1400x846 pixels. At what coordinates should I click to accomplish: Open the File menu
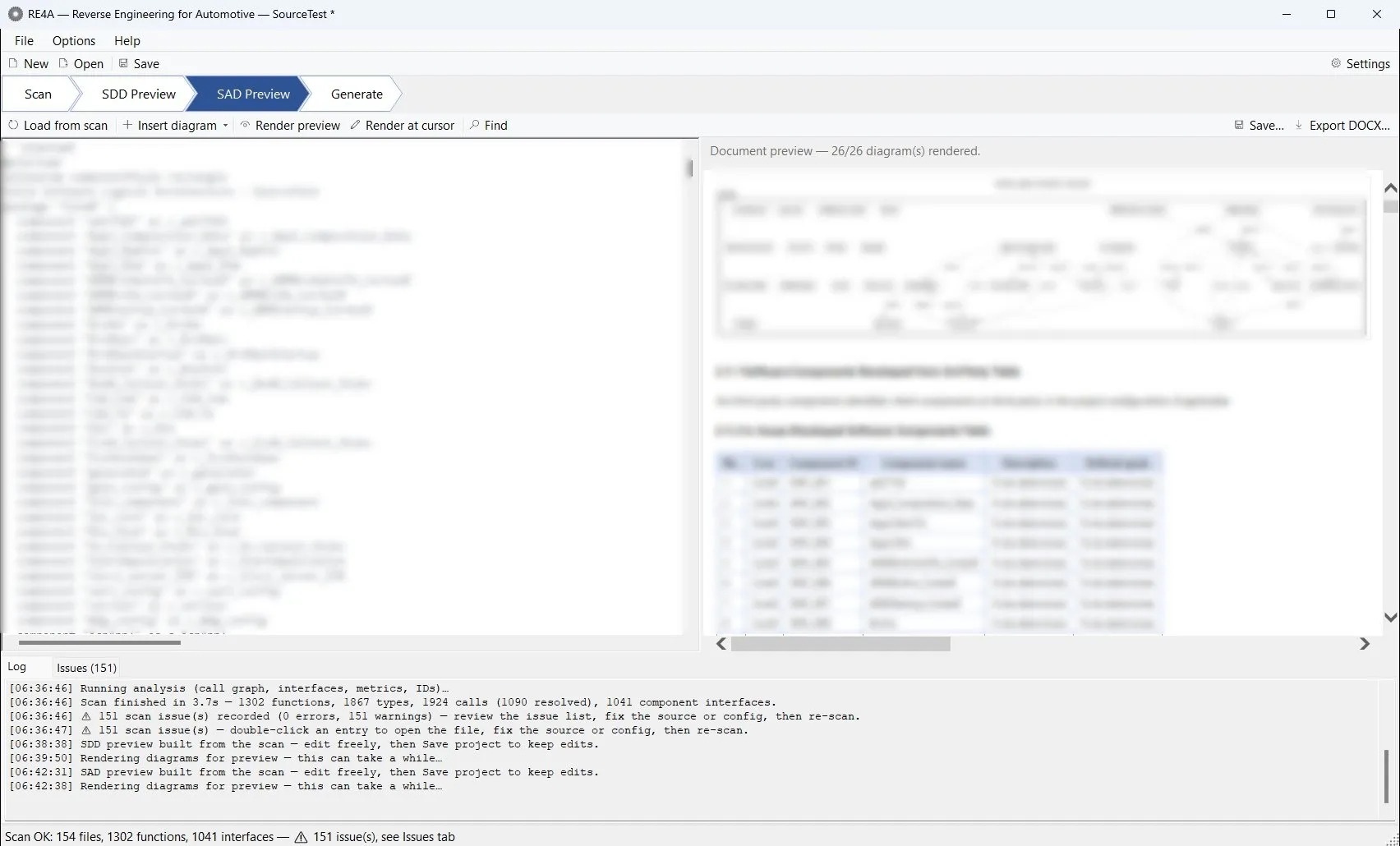[x=25, y=40]
